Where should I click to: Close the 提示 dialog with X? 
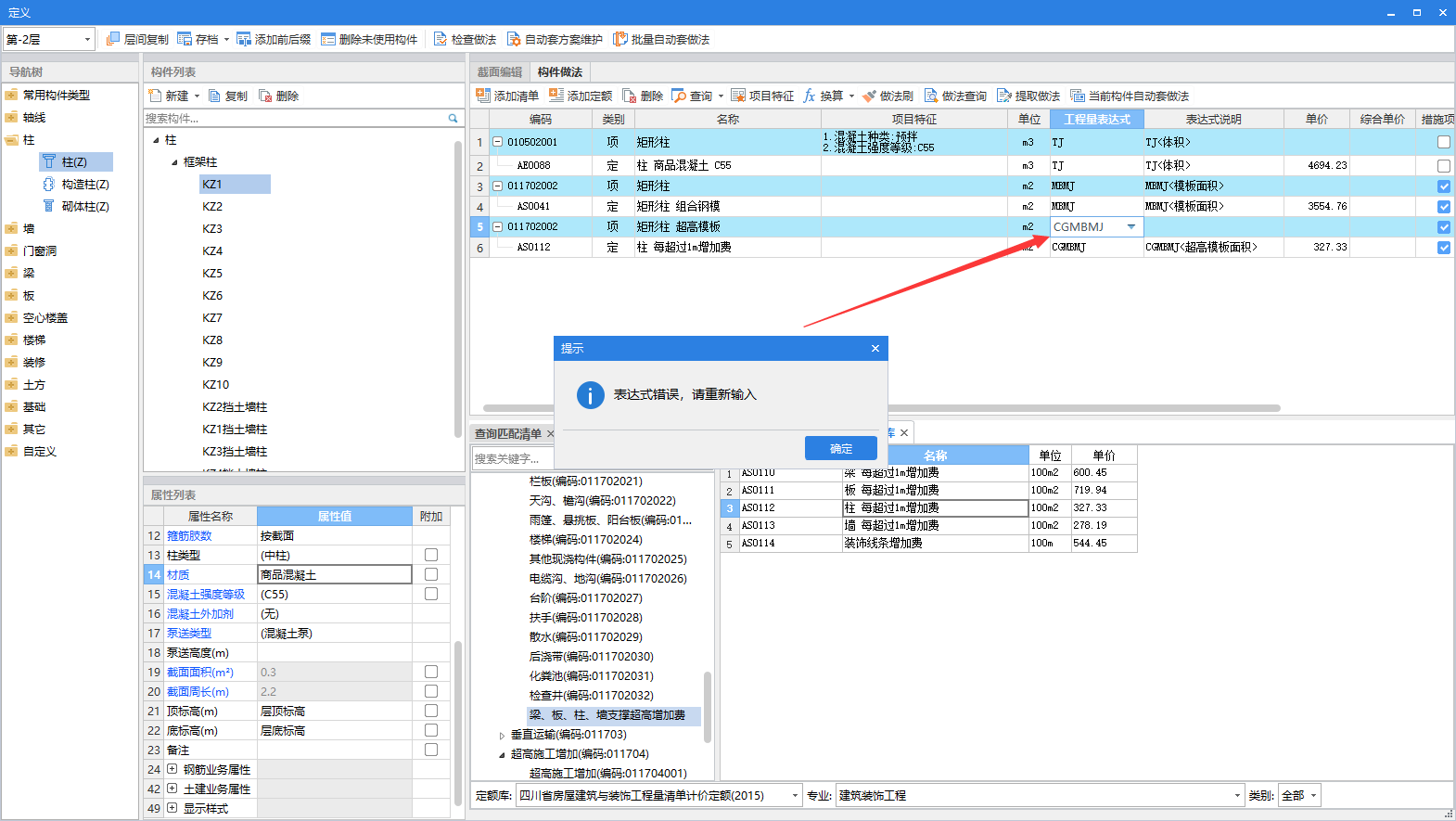pyautogui.click(x=875, y=349)
